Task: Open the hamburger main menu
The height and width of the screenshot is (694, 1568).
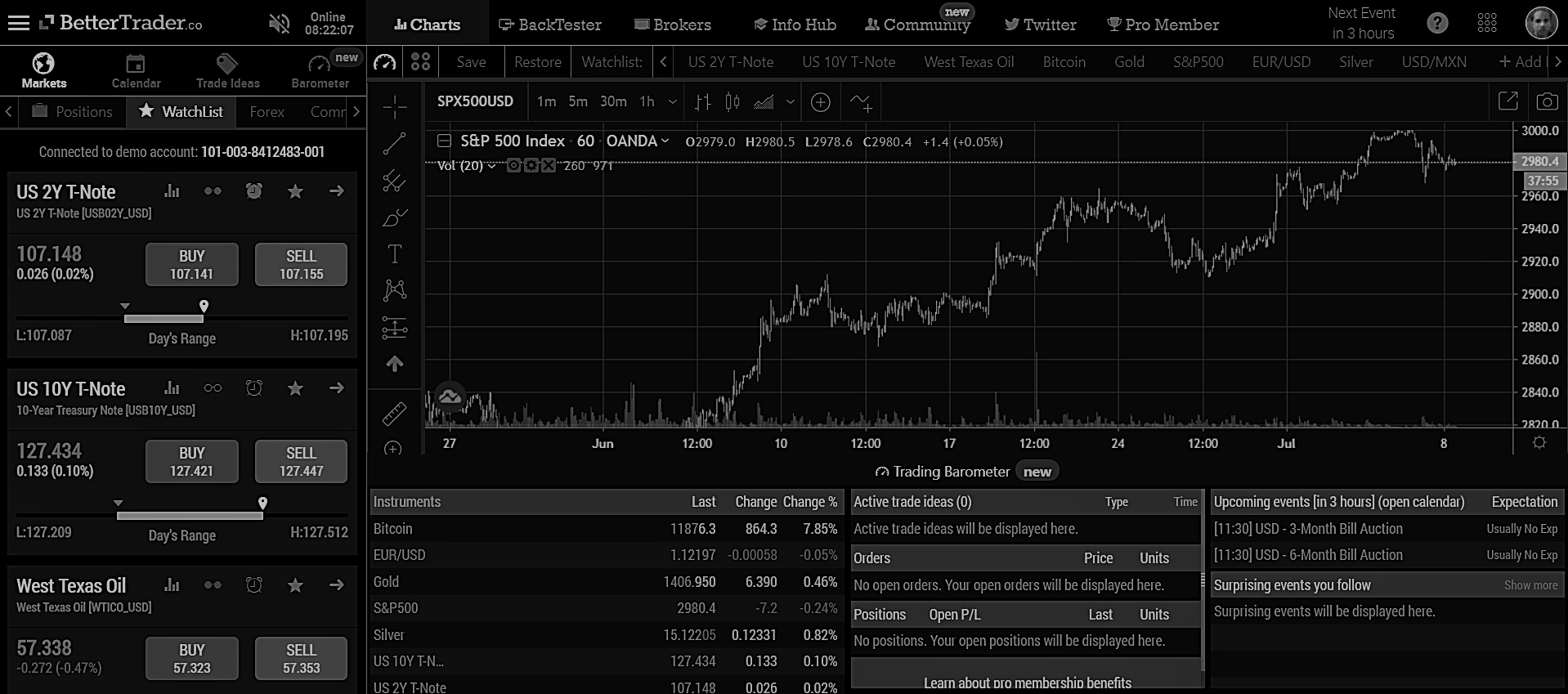Action: 18,24
